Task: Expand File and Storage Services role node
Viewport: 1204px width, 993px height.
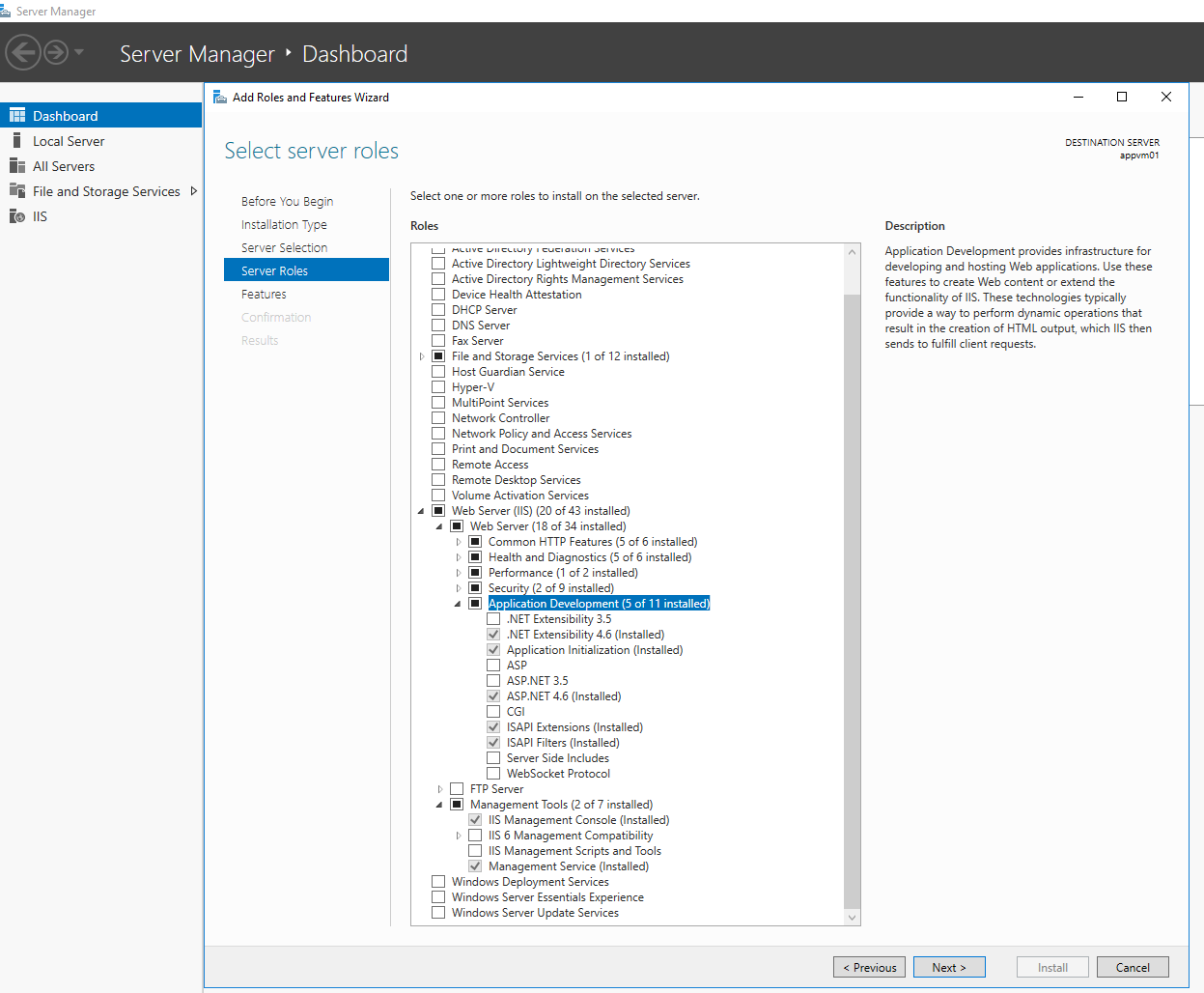Action: click(x=422, y=356)
